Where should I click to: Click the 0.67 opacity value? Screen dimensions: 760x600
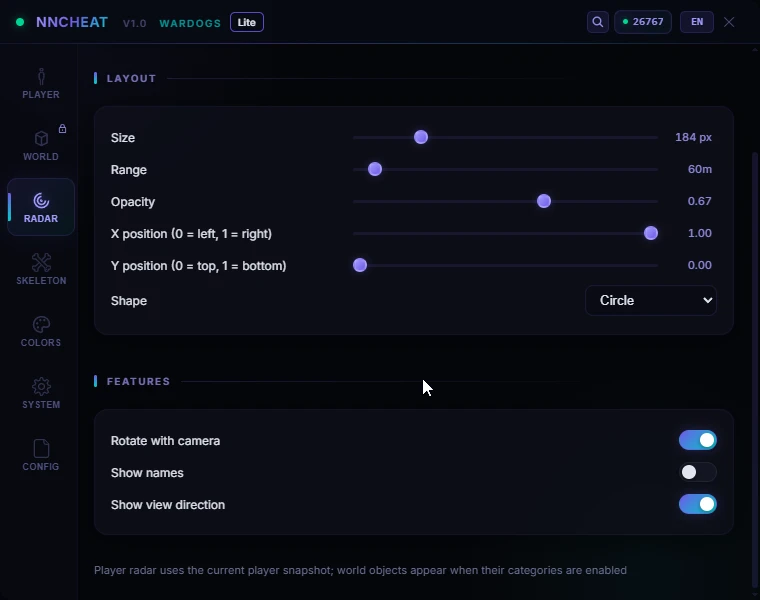point(699,201)
